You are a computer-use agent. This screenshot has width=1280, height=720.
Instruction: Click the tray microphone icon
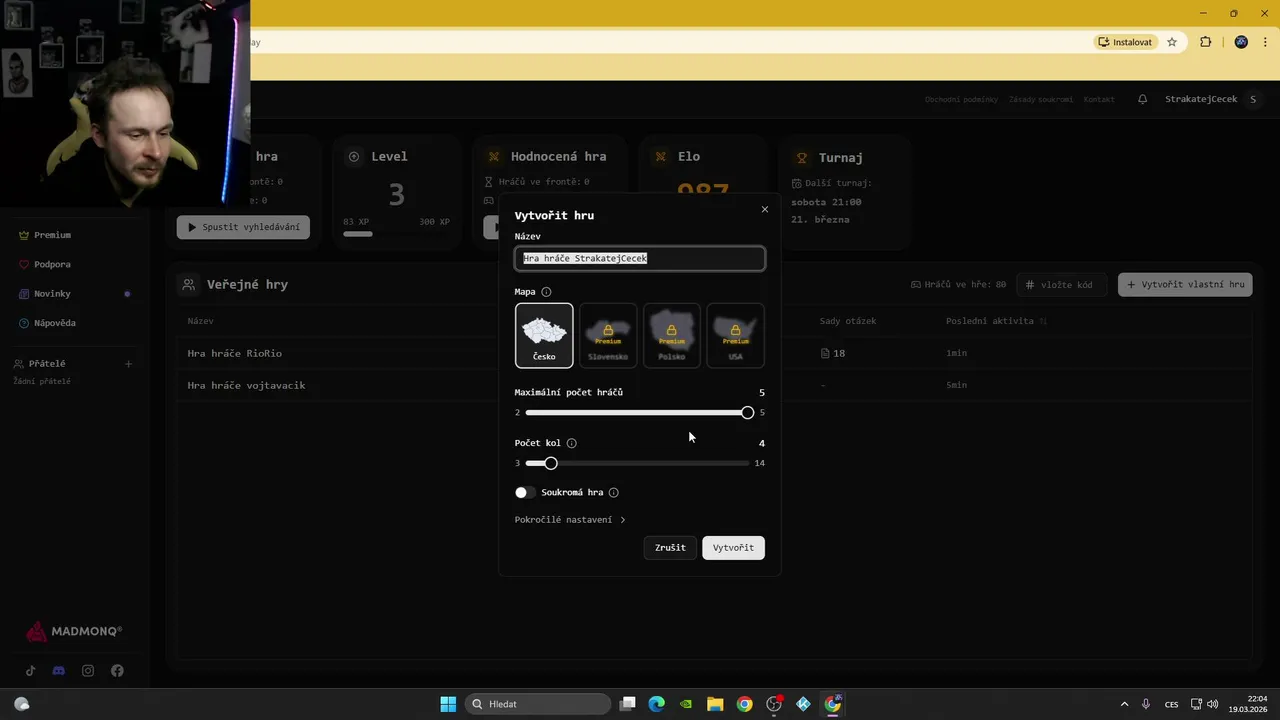(x=1146, y=704)
